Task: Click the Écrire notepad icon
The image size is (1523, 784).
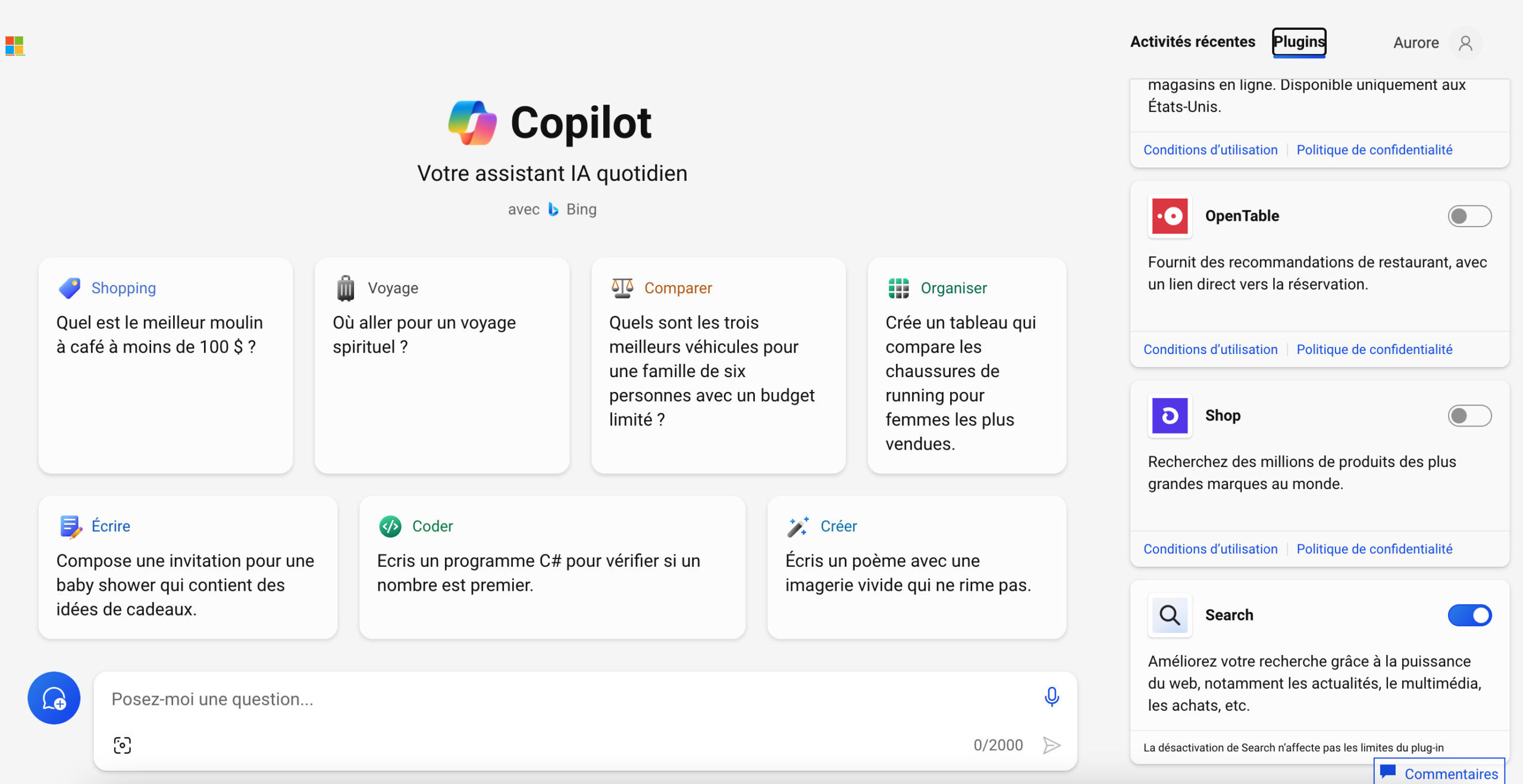Action: tap(71, 526)
